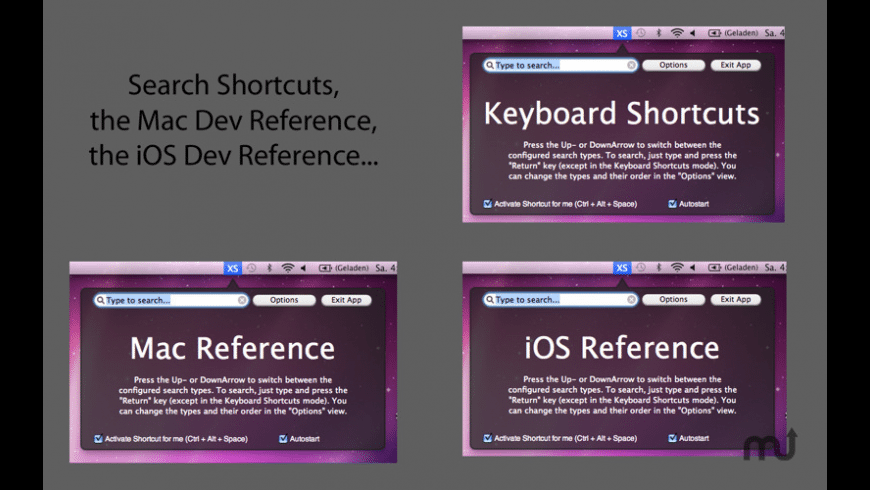Click XS menu bar icon in iOS Reference window
The width and height of the screenshot is (870, 490).
[x=621, y=268]
